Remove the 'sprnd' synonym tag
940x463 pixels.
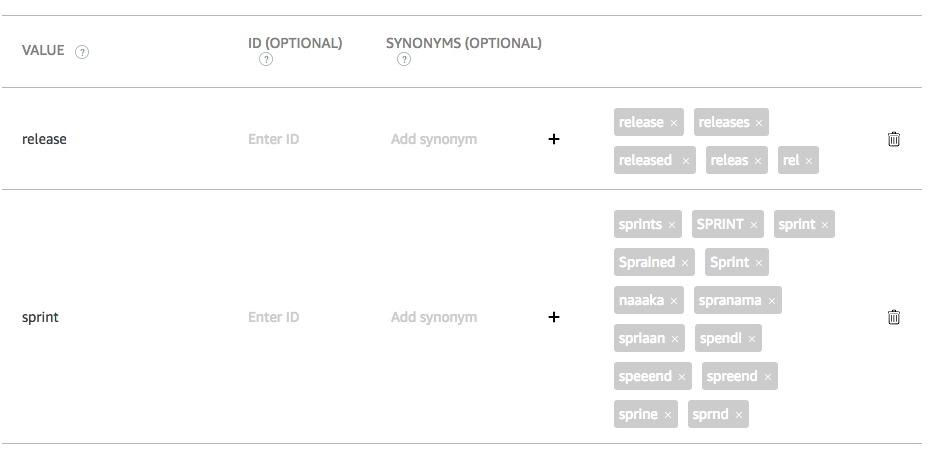pos(739,415)
